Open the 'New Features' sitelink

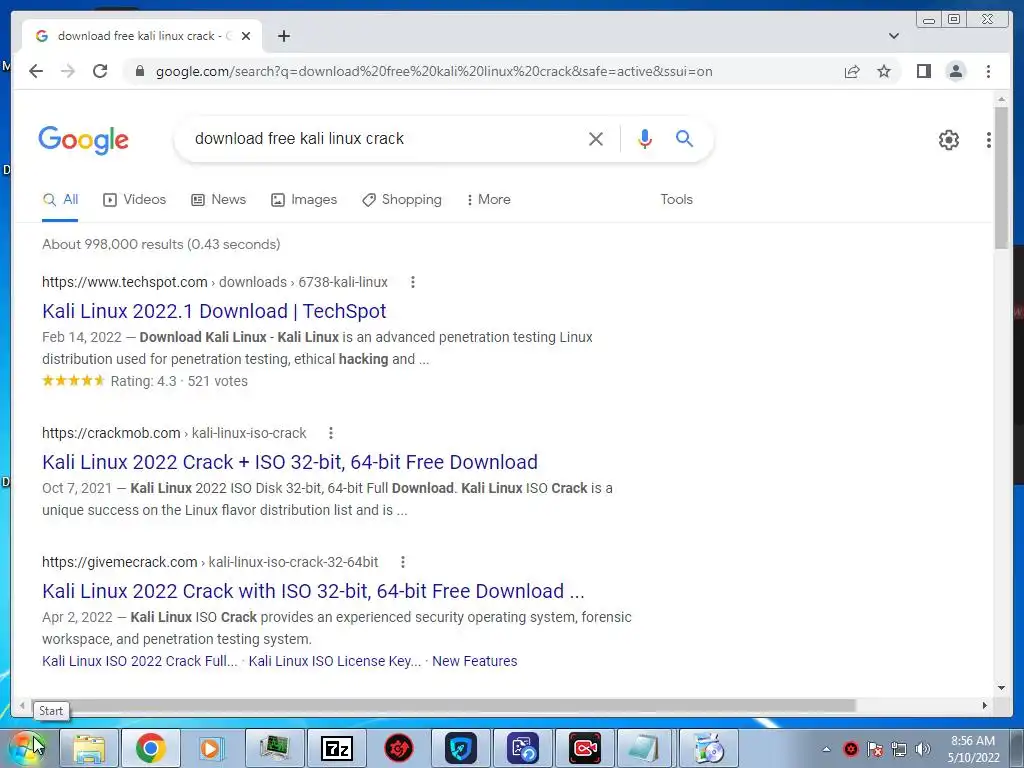click(x=475, y=661)
